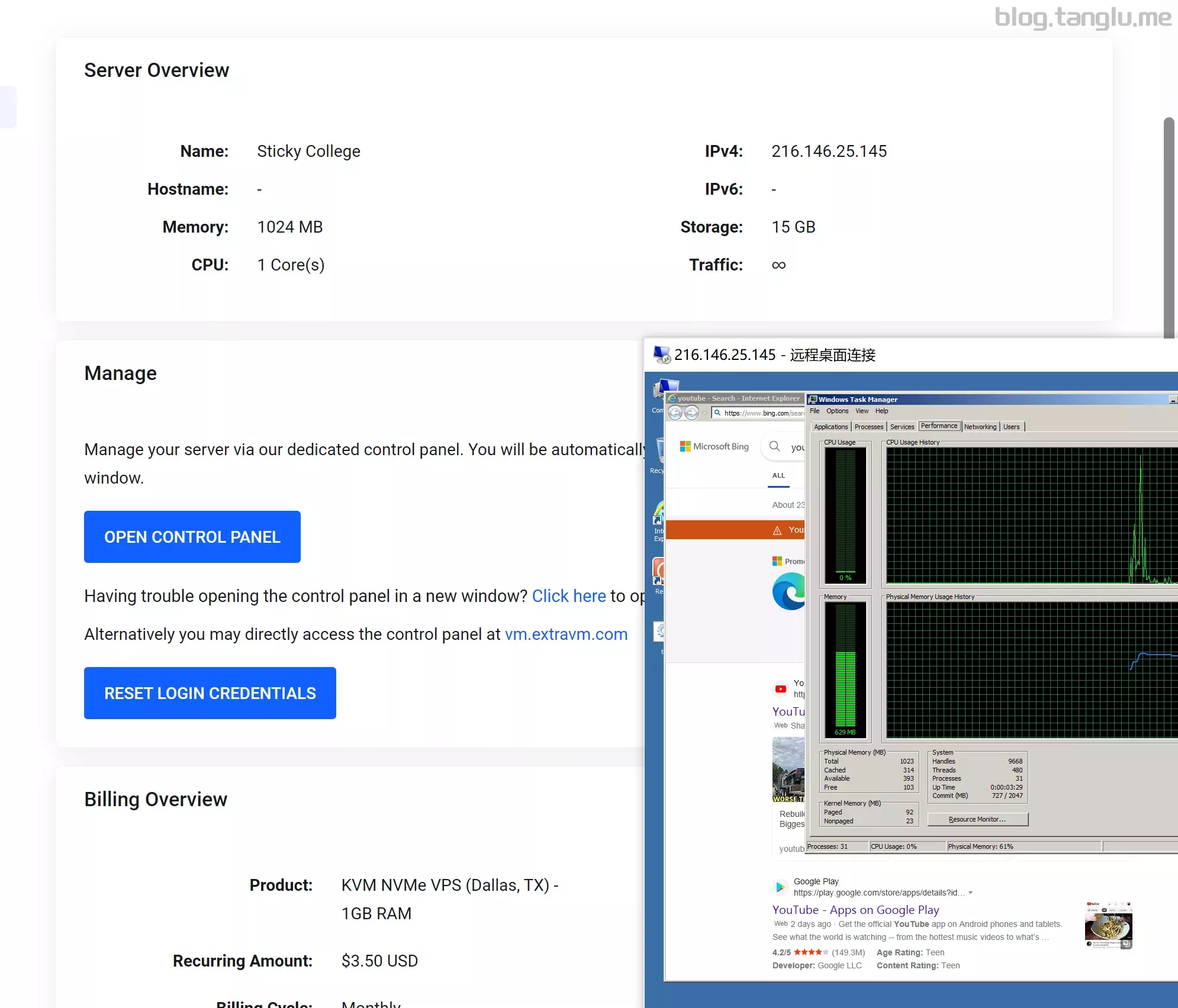The height and width of the screenshot is (1008, 1178).
Task: Click the remote desktop title bar icon
Action: pyautogui.click(x=661, y=355)
